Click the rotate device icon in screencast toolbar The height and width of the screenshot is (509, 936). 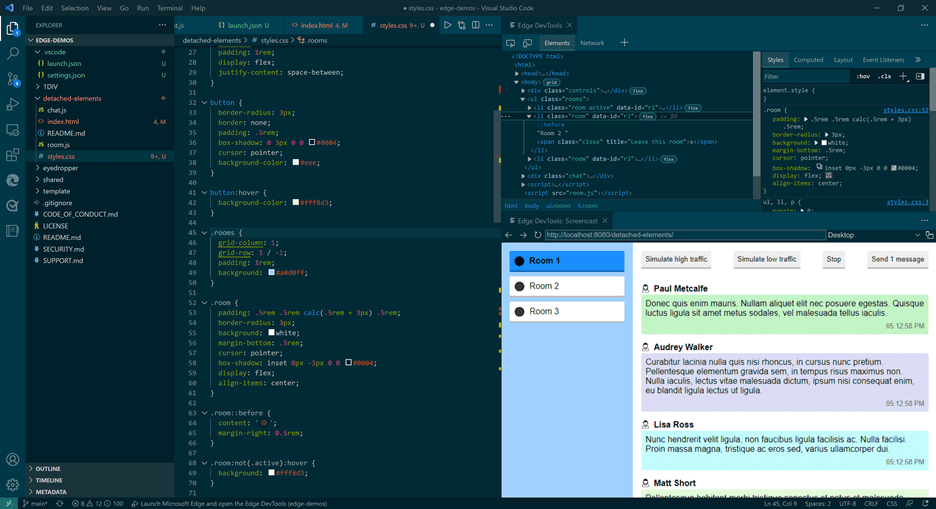click(929, 235)
